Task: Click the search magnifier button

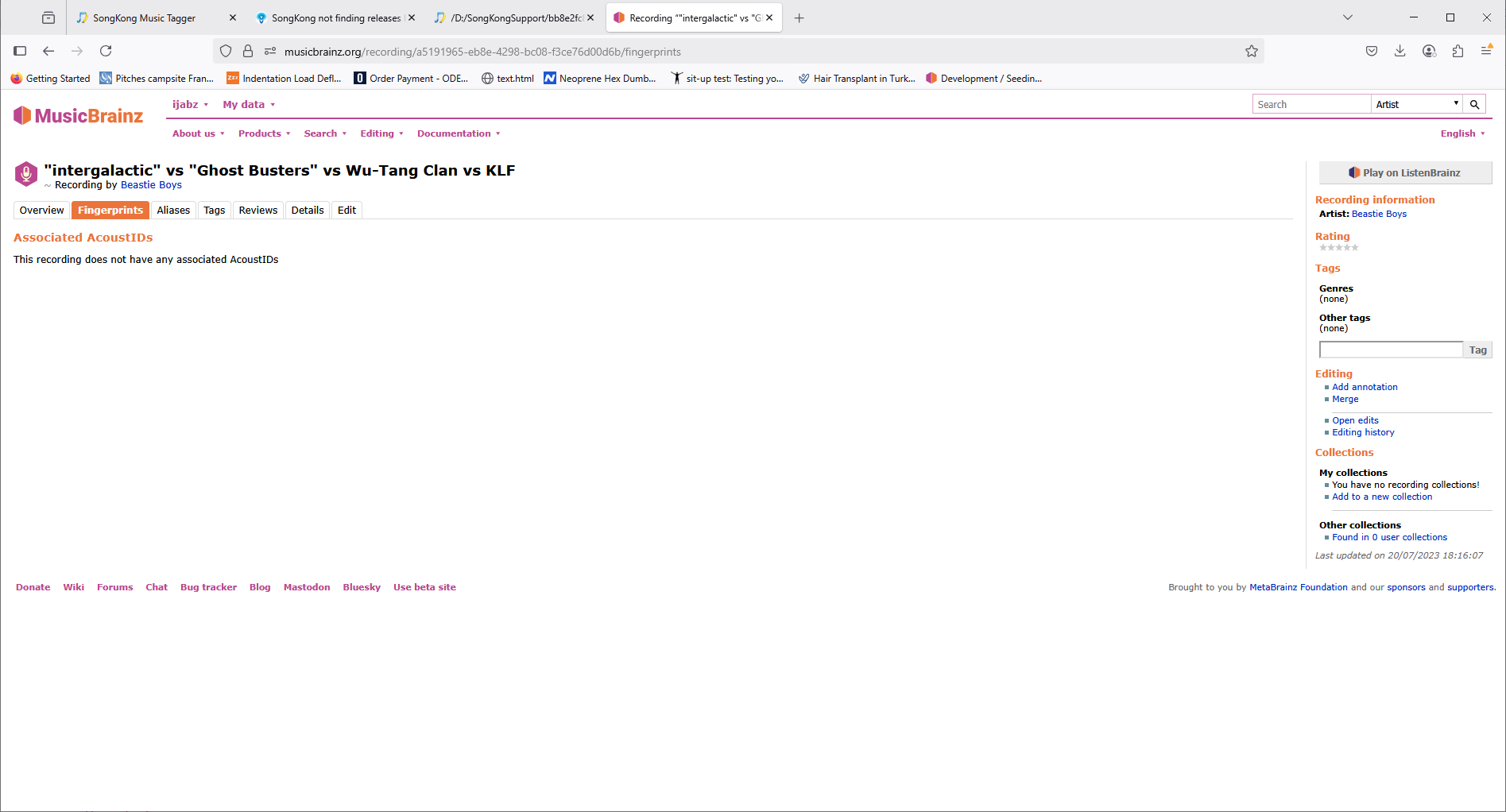Action: coord(1474,104)
